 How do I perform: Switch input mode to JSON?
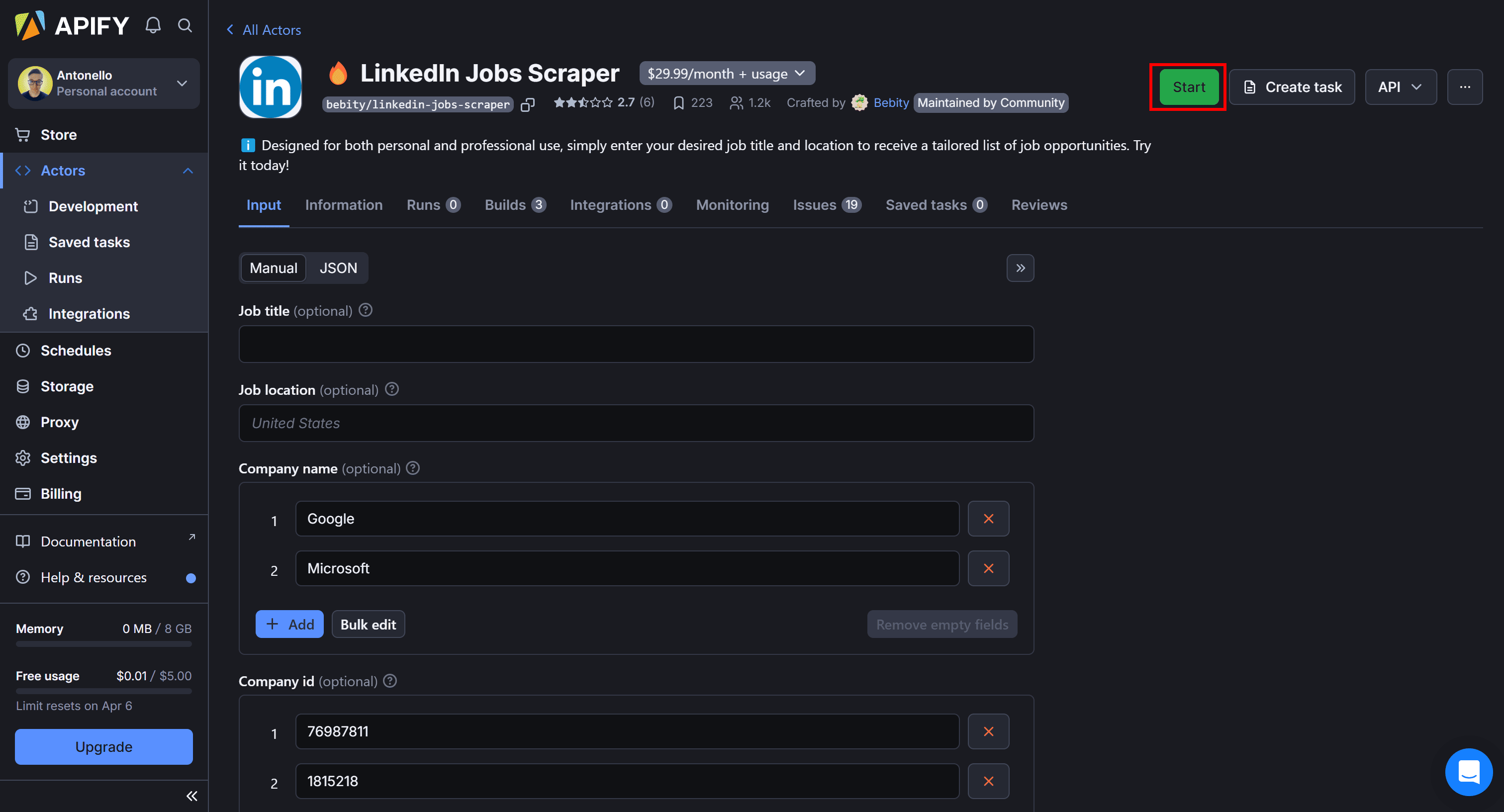(339, 268)
